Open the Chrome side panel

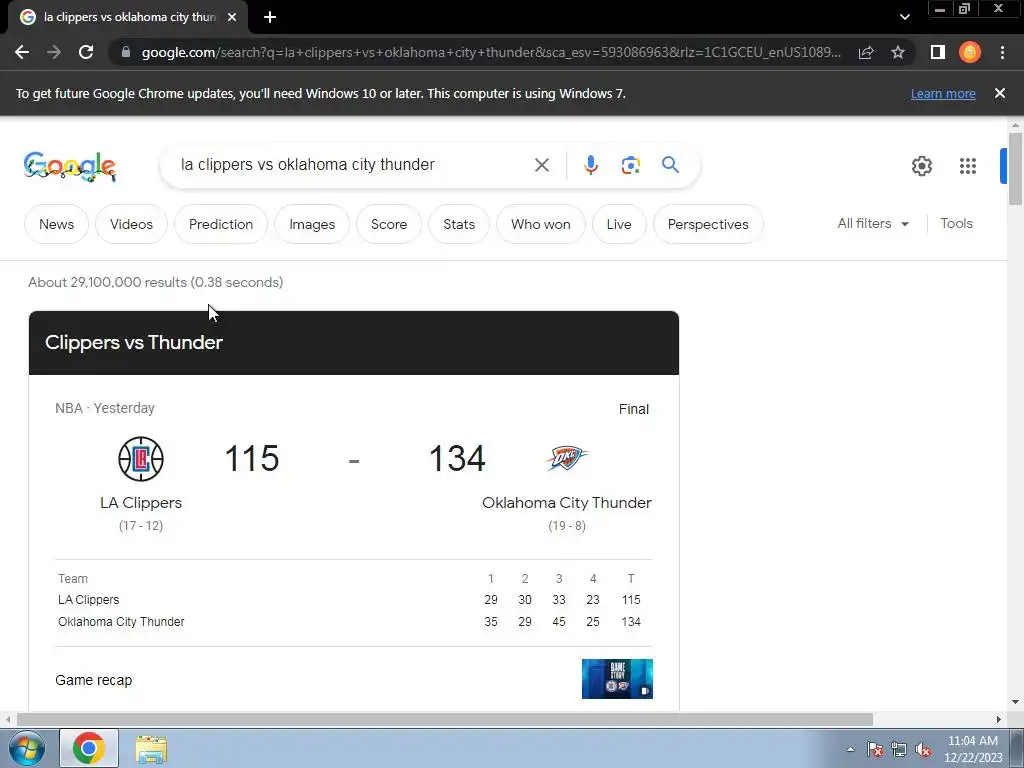tap(938, 52)
